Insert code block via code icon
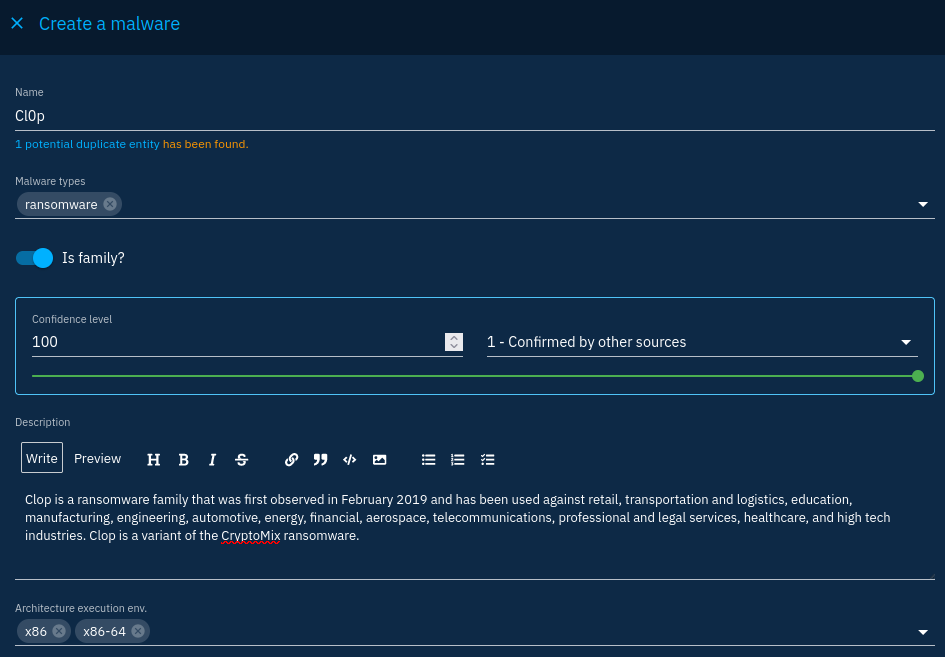Image resolution: width=945 pixels, height=657 pixels. [x=349, y=459]
